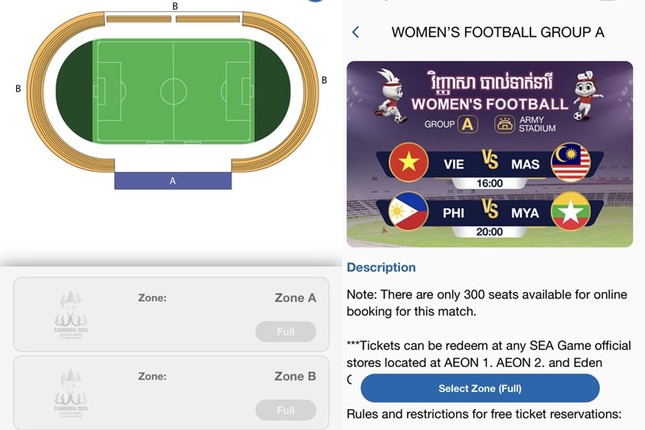Select the Zone B card
Screen dimensions: 645x430
point(170,392)
